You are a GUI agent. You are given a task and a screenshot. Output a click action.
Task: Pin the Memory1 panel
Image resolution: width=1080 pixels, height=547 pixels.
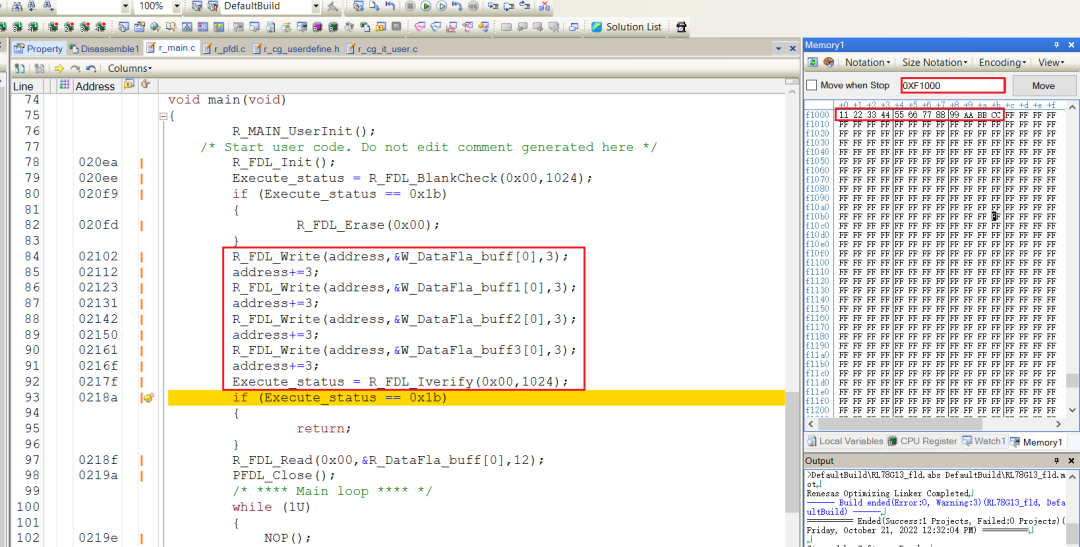click(x=1057, y=45)
